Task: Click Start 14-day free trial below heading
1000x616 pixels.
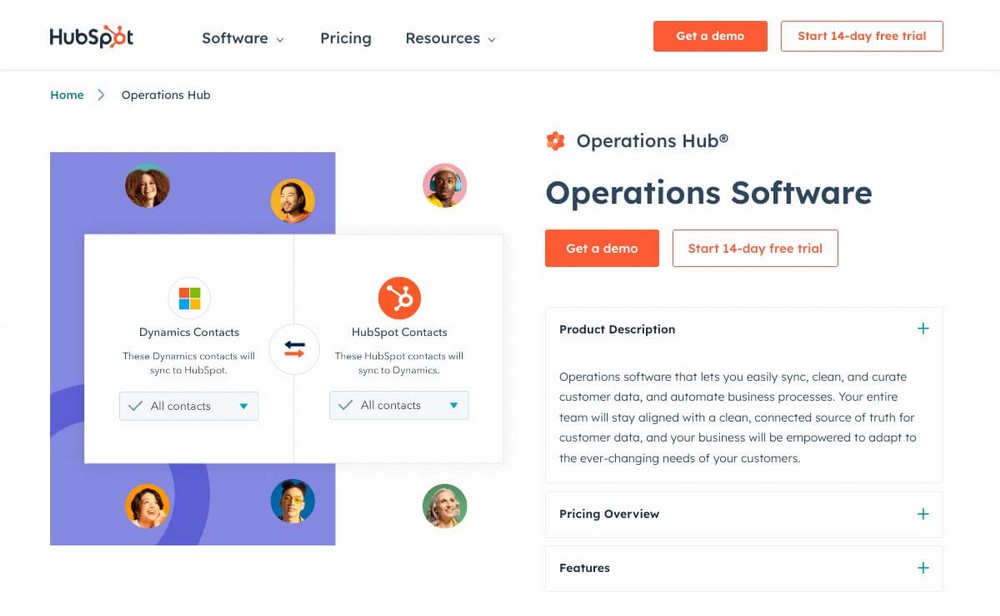Action: pos(755,248)
